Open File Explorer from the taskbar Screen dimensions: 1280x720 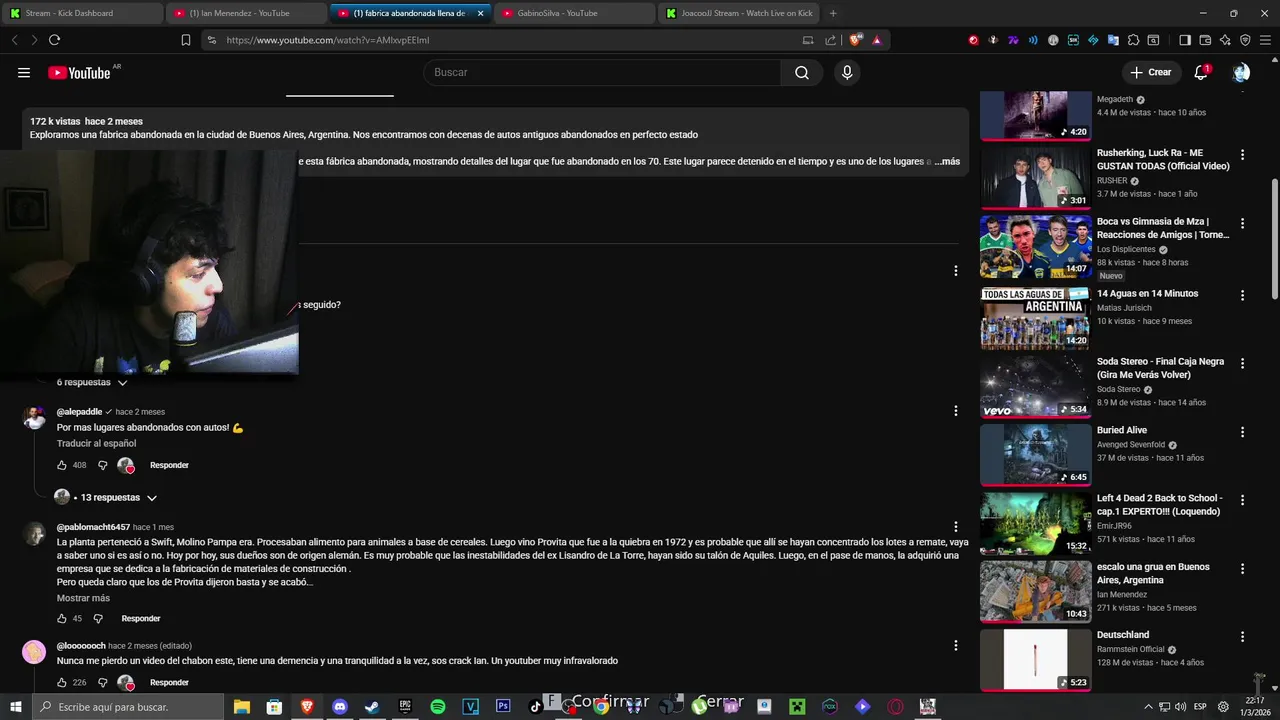[x=242, y=707]
